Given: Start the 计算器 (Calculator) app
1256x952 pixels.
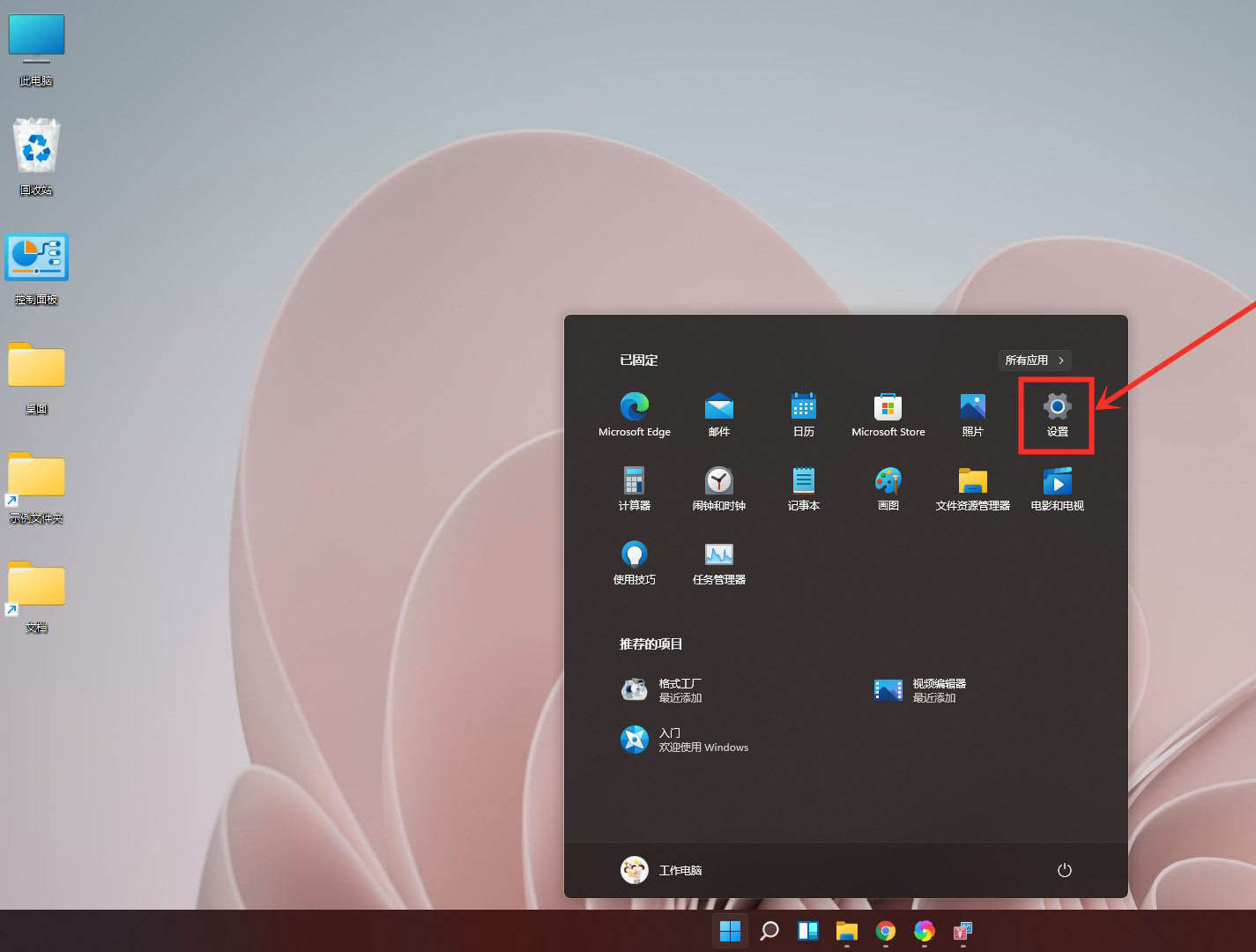Looking at the screenshot, I should tap(634, 488).
